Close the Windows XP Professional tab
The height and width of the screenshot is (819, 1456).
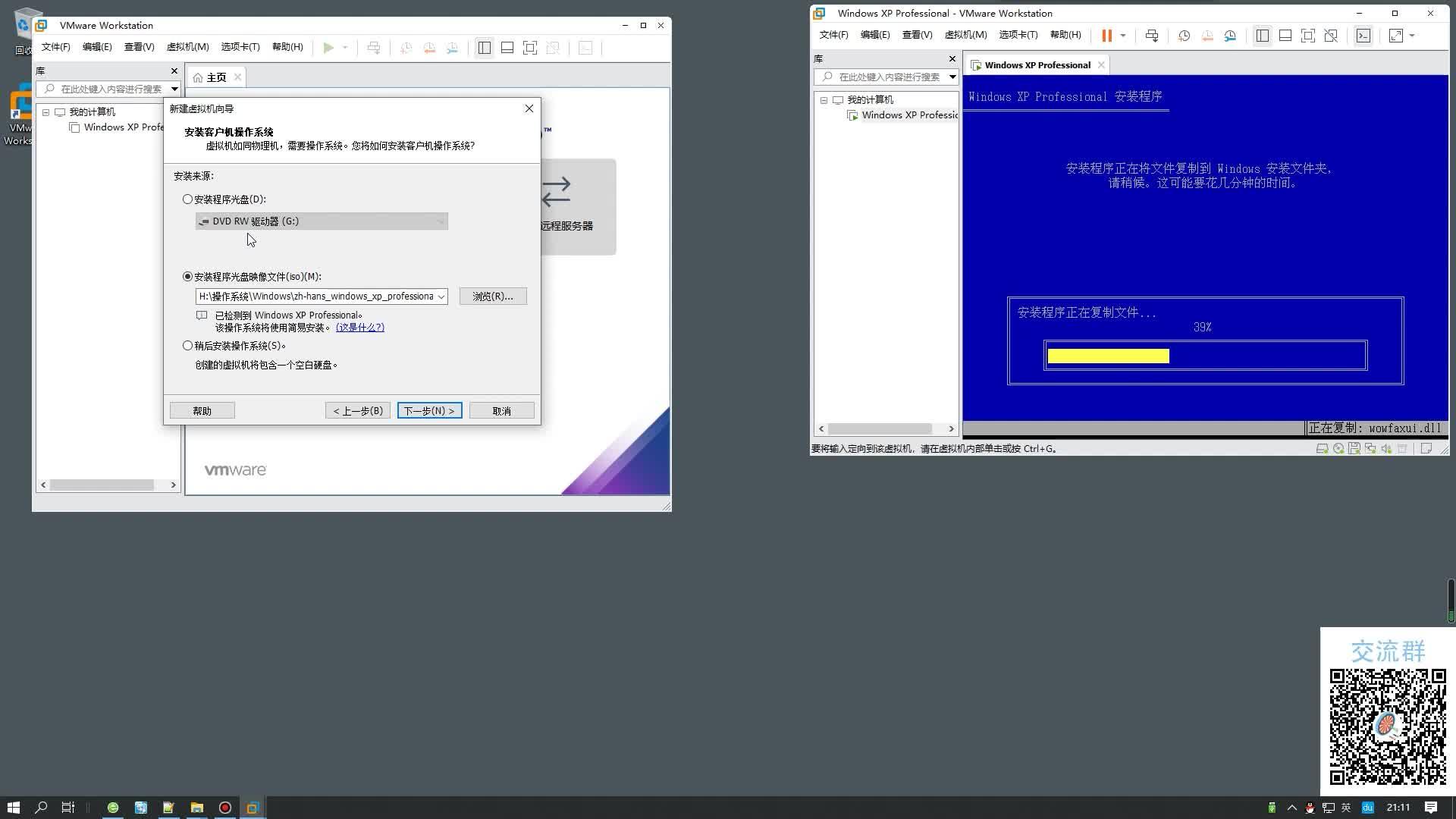coord(1101,65)
